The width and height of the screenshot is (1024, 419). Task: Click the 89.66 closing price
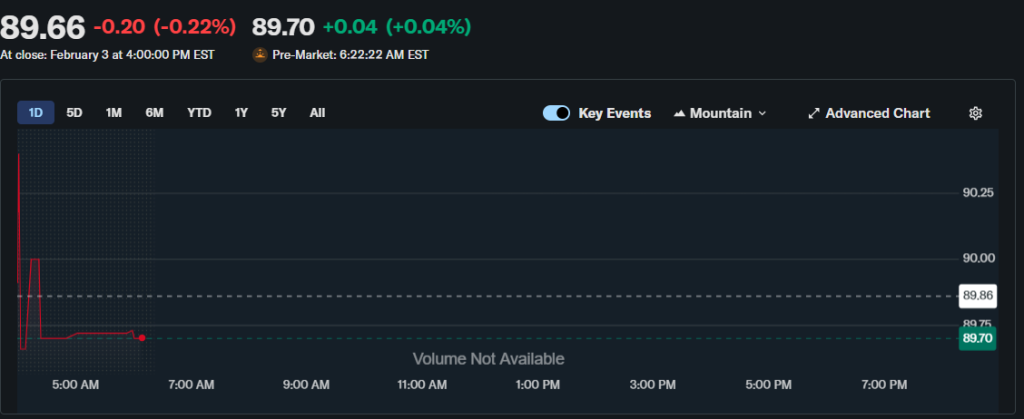click(42, 27)
